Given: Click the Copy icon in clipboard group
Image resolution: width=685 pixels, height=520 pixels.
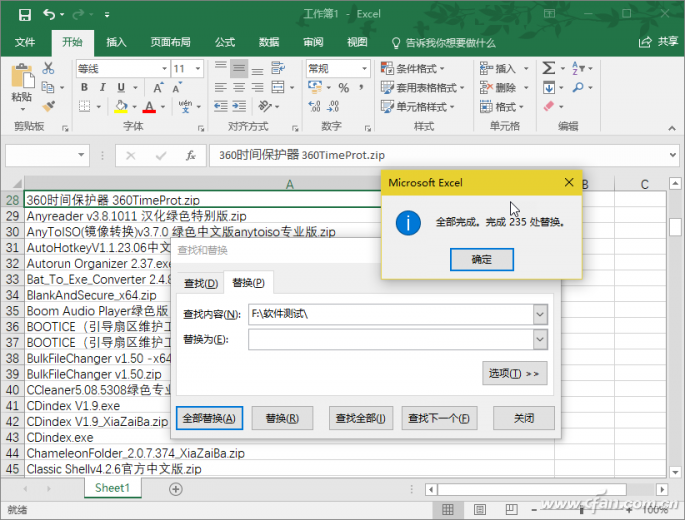Looking at the screenshot, I should [x=48, y=87].
